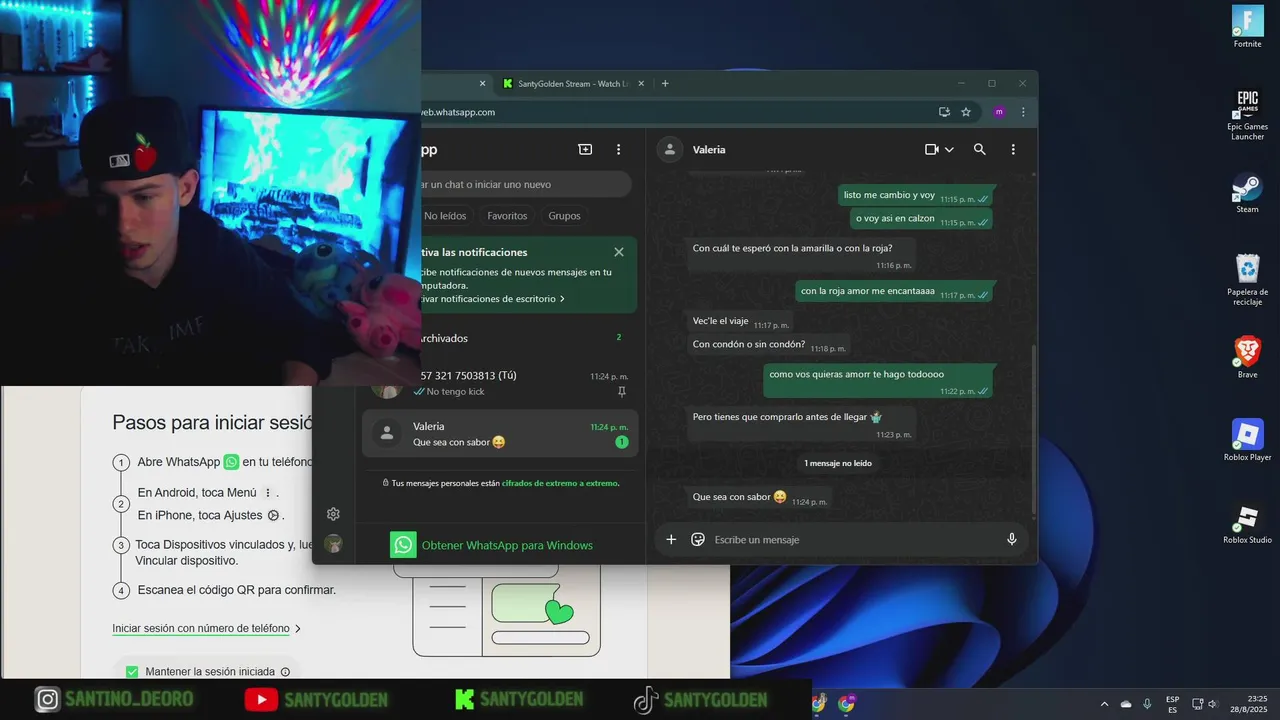Open the Valeria chat in the list
Viewport: 1280px width, 720px height.
click(x=500, y=433)
